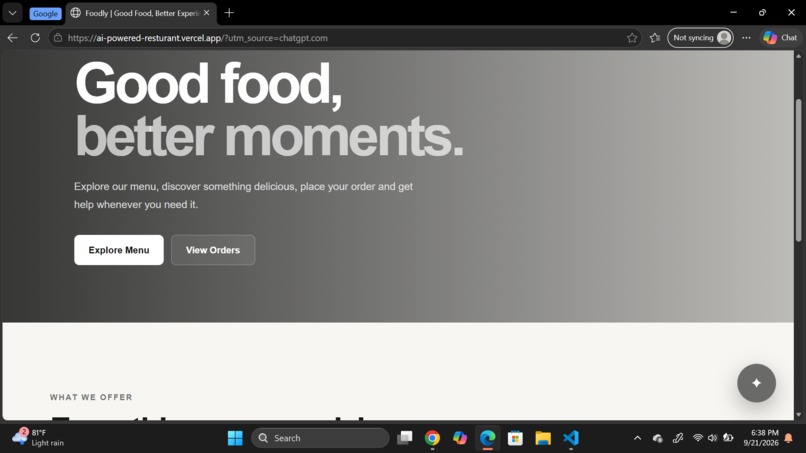
Task: Click the OneDrive cloud tray icon
Action: [x=657, y=438]
